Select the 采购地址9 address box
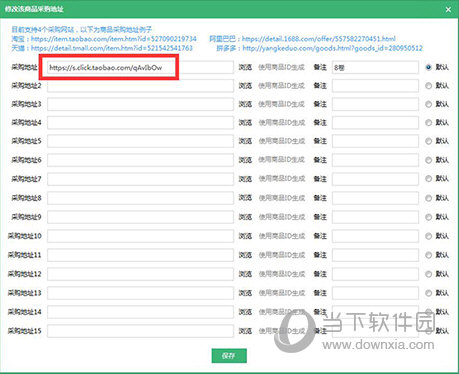The height and width of the screenshot is (374, 459). (140, 217)
